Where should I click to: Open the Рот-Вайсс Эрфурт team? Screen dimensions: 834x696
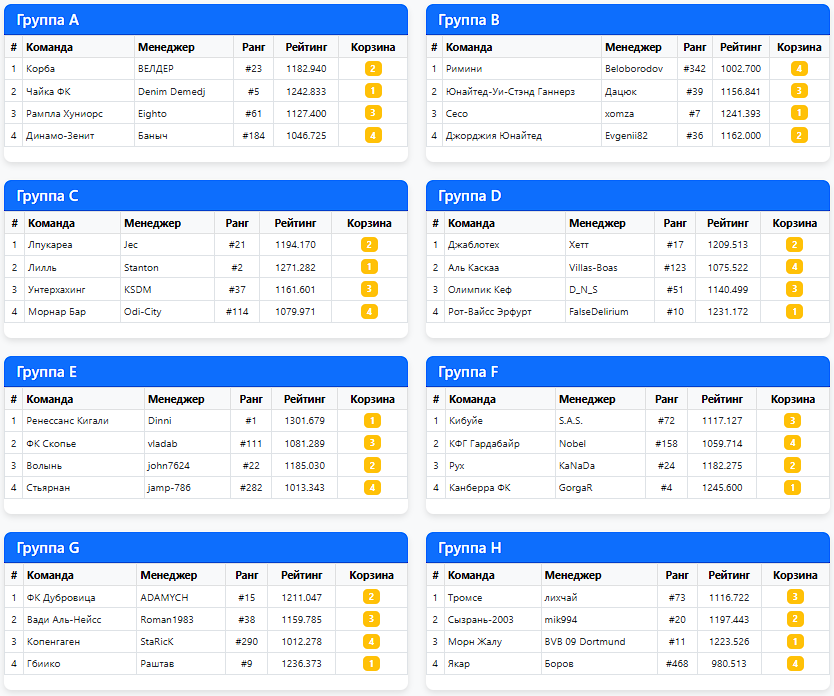(x=489, y=311)
